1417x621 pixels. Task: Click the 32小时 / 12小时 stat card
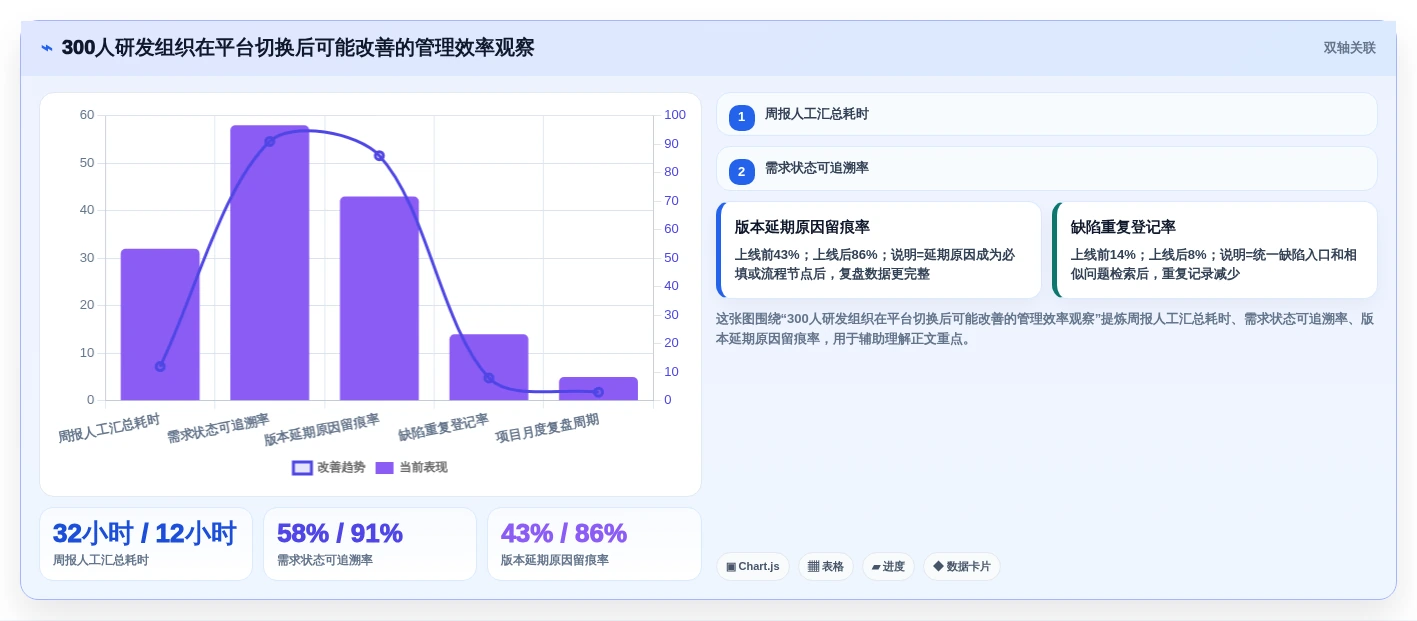pos(146,544)
